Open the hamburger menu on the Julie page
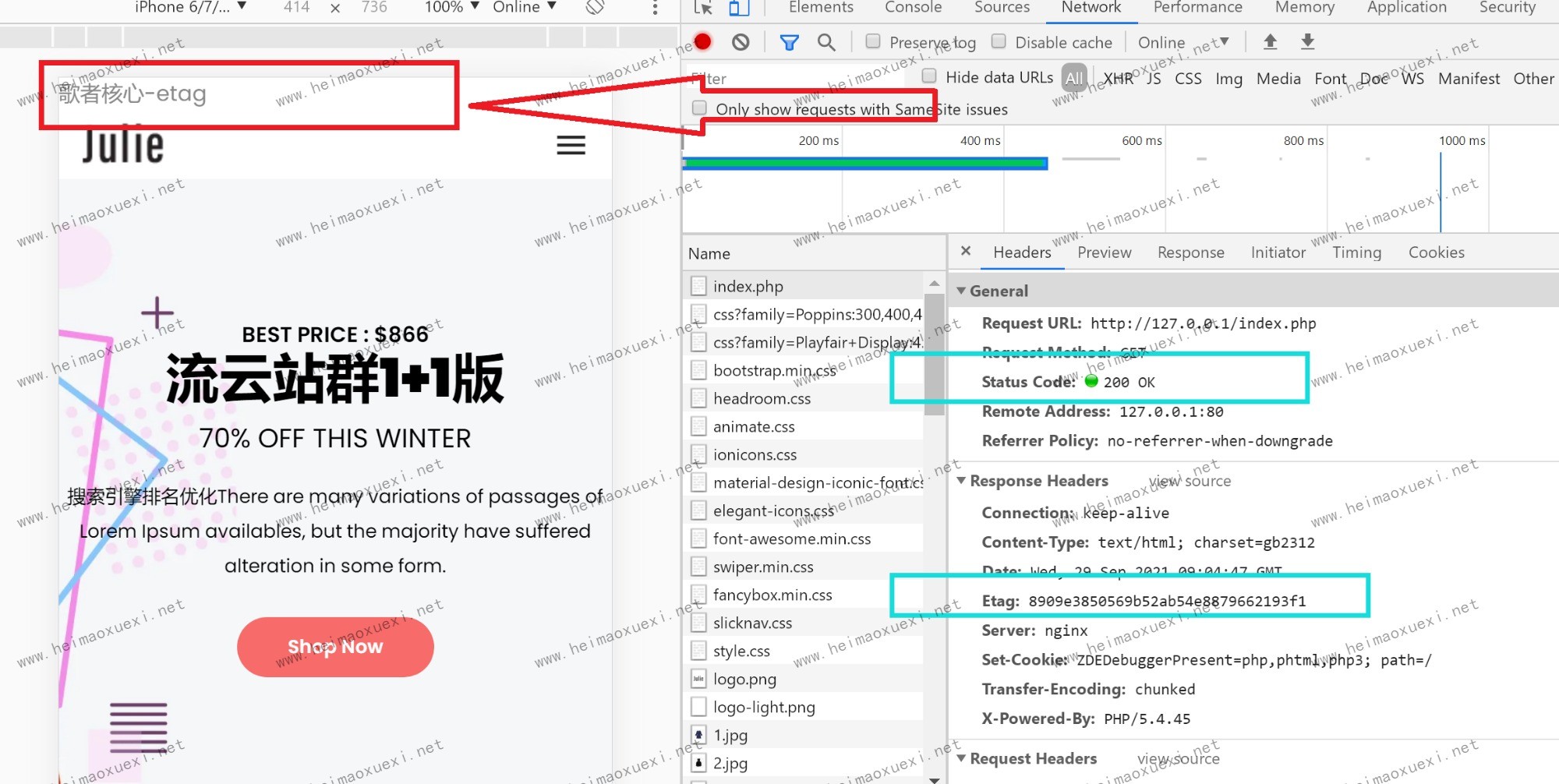The height and width of the screenshot is (784, 1559). point(571,146)
